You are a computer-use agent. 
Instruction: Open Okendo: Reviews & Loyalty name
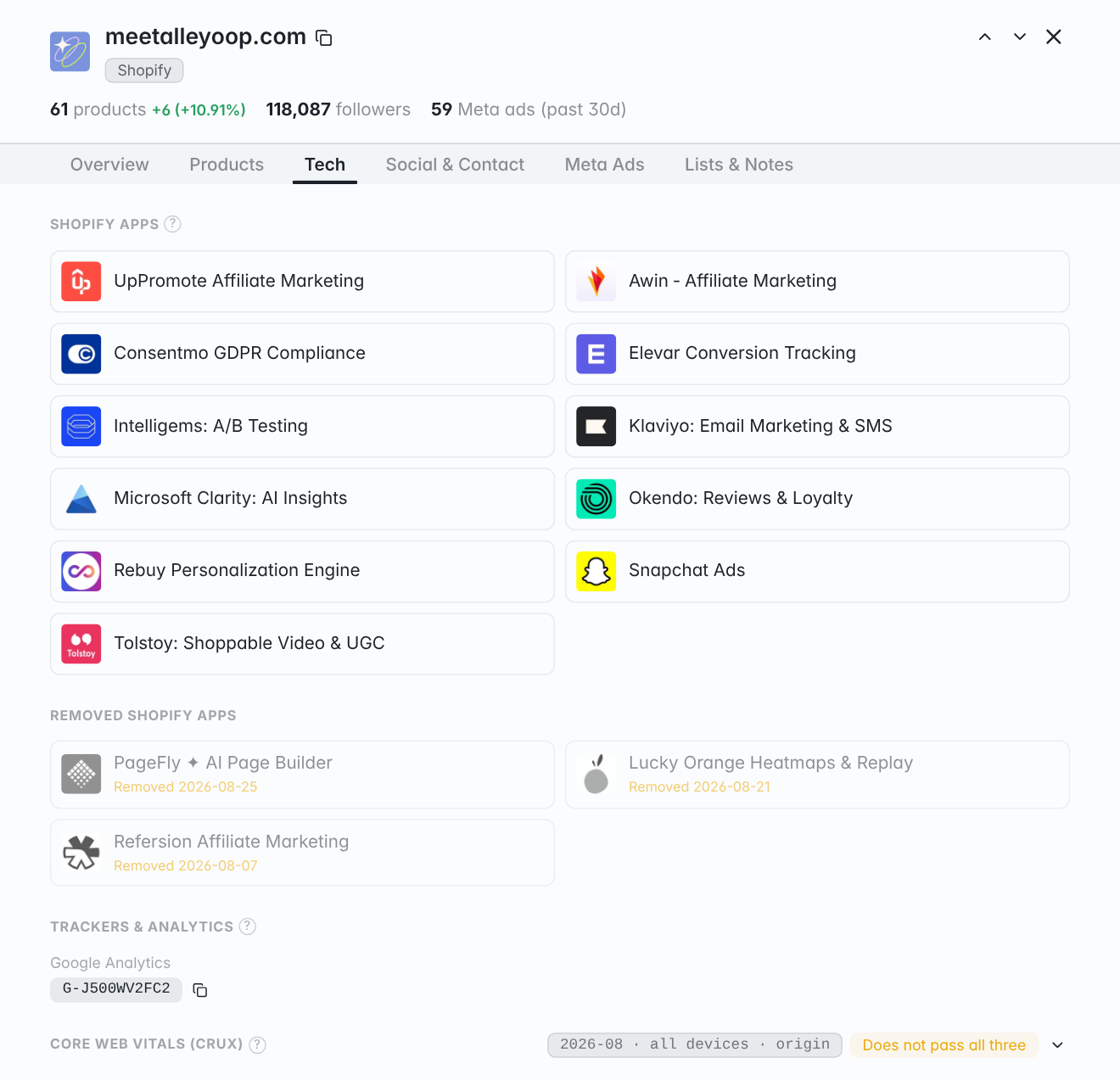point(741,498)
